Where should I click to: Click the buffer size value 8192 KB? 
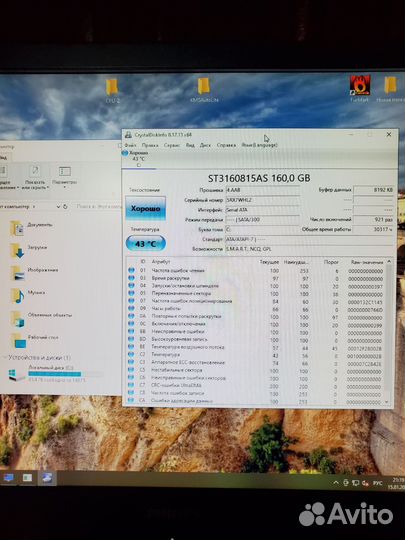pos(374,190)
